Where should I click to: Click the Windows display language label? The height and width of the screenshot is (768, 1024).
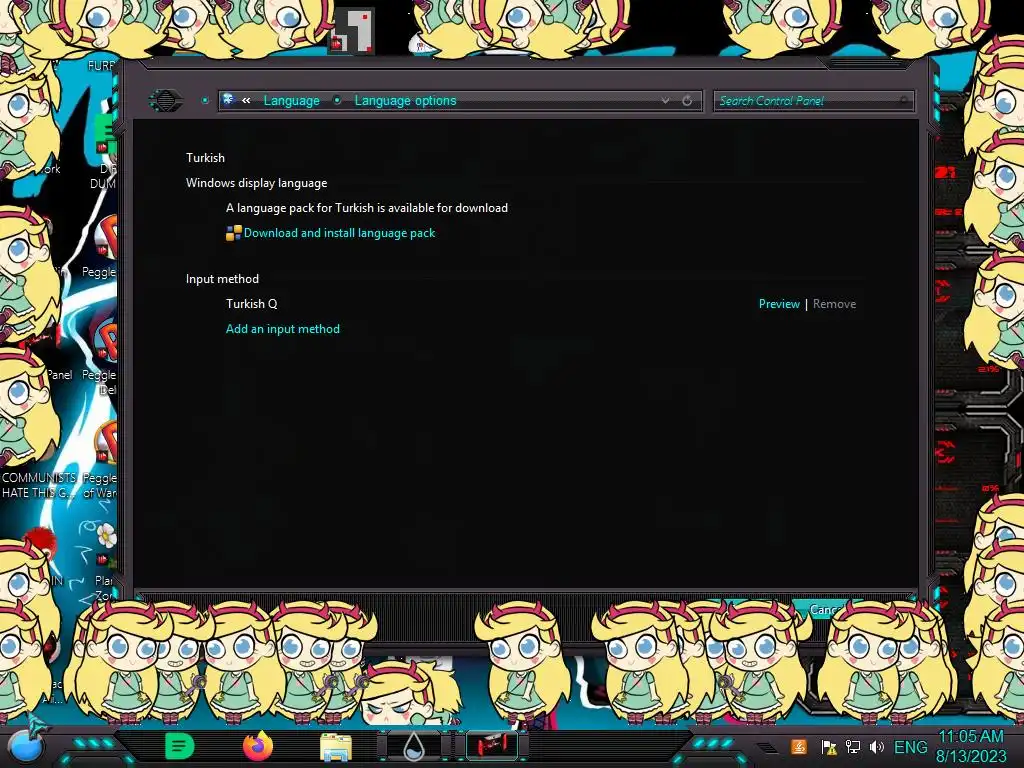[256, 183]
